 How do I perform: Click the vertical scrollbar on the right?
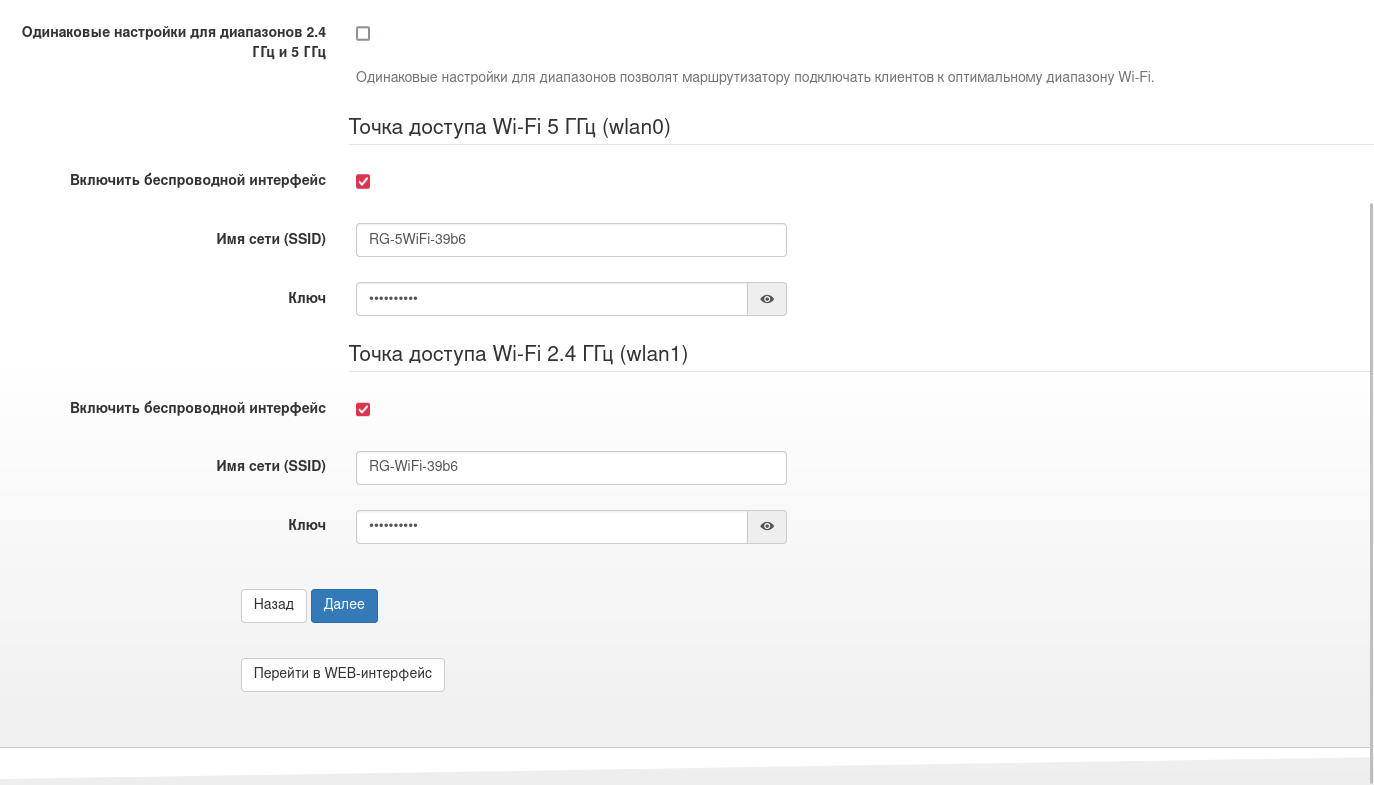(1371, 490)
